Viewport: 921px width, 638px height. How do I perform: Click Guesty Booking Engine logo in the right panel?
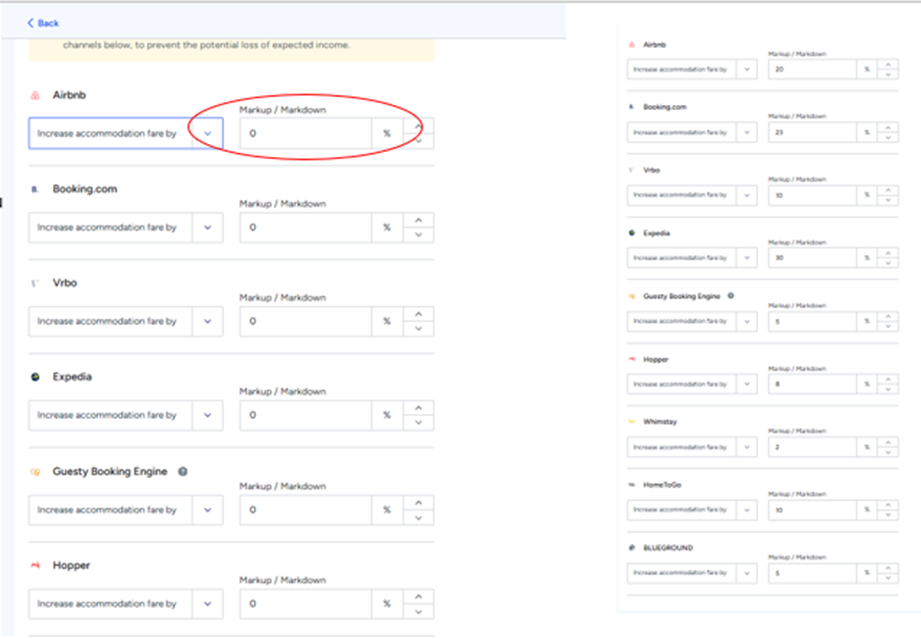tap(632, 297)
